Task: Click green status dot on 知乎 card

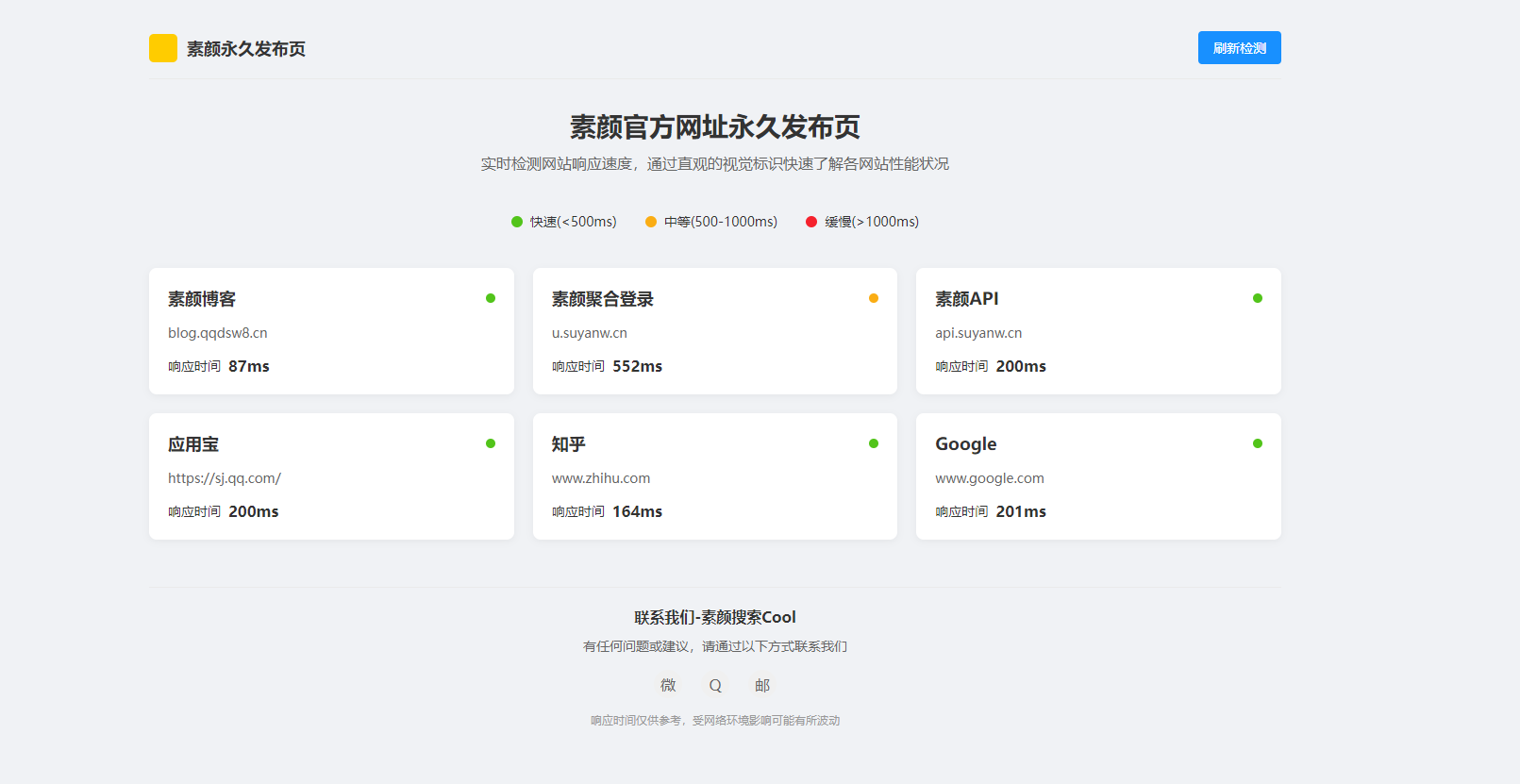Action: tap(874, 443)
